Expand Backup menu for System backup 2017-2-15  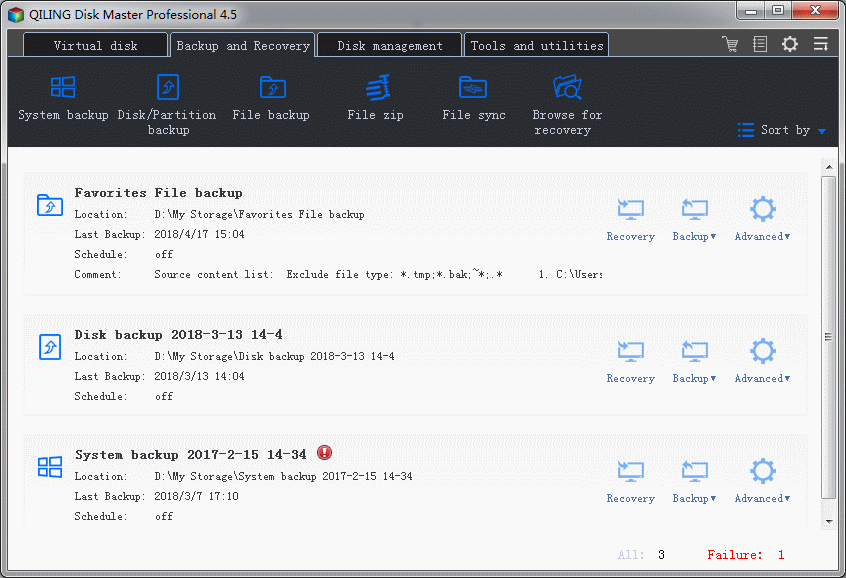(694, 481)
